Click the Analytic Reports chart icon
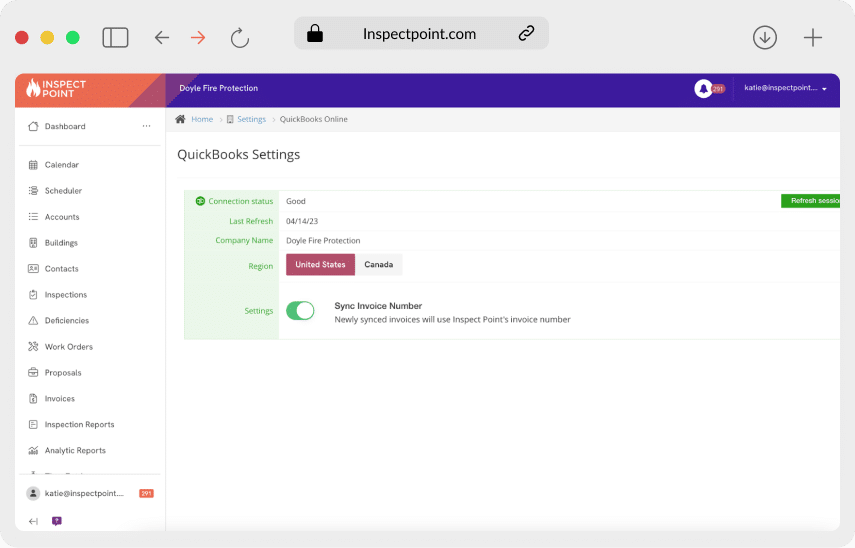The width and height of the screenshot is (855, 548). tap(33, 451)
